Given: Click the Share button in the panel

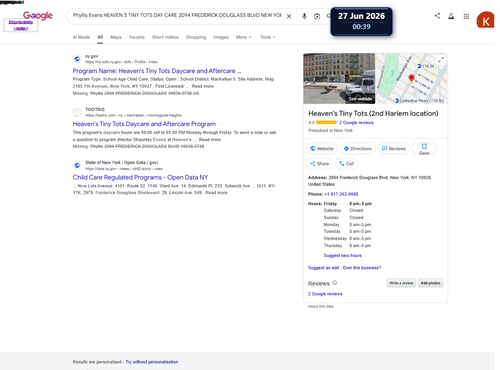Looking at the screenshot, I should 320,164.
